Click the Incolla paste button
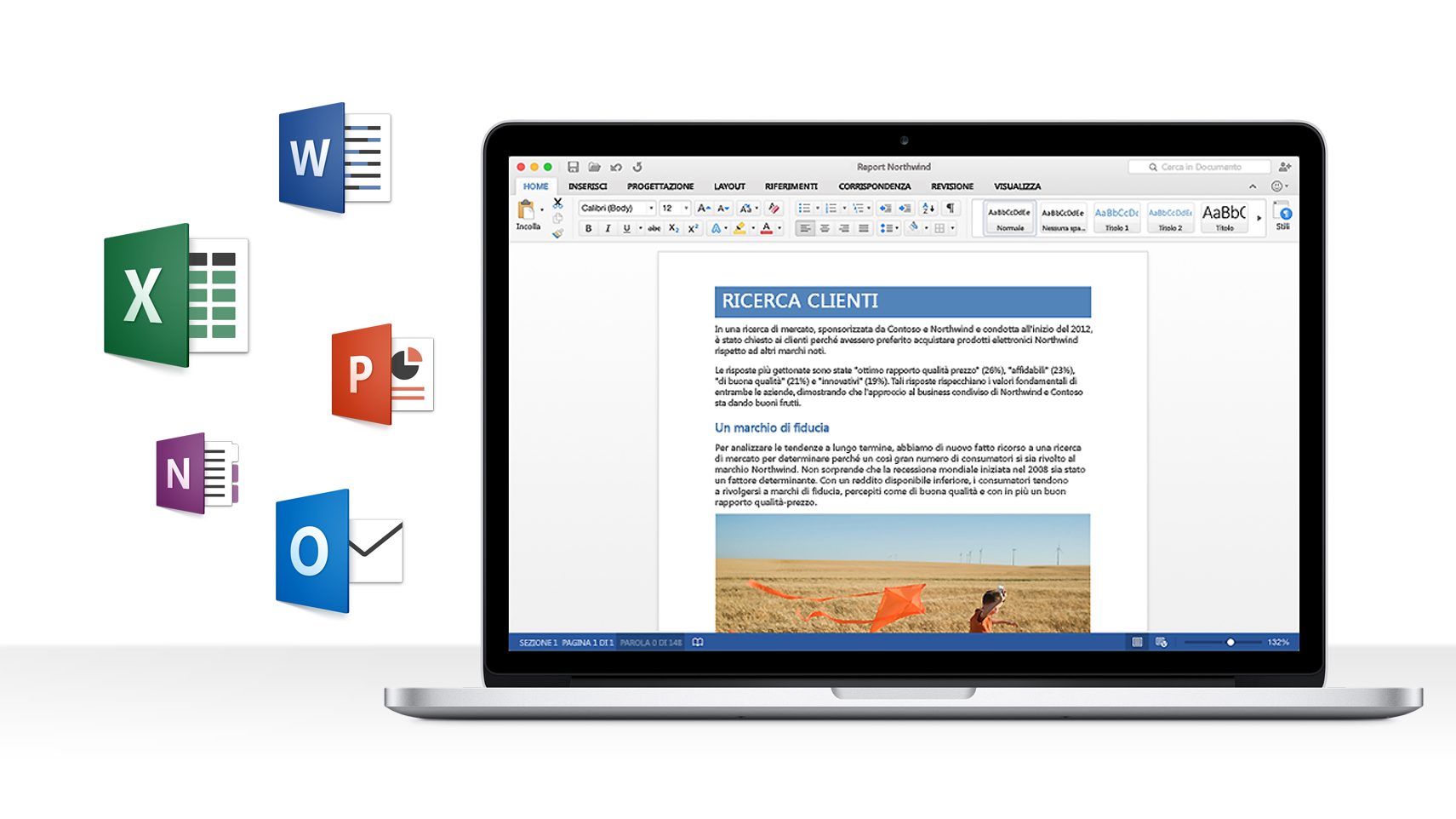Image resolution: width=1456 pixels, height=819 pixels. tap(528, 215)
